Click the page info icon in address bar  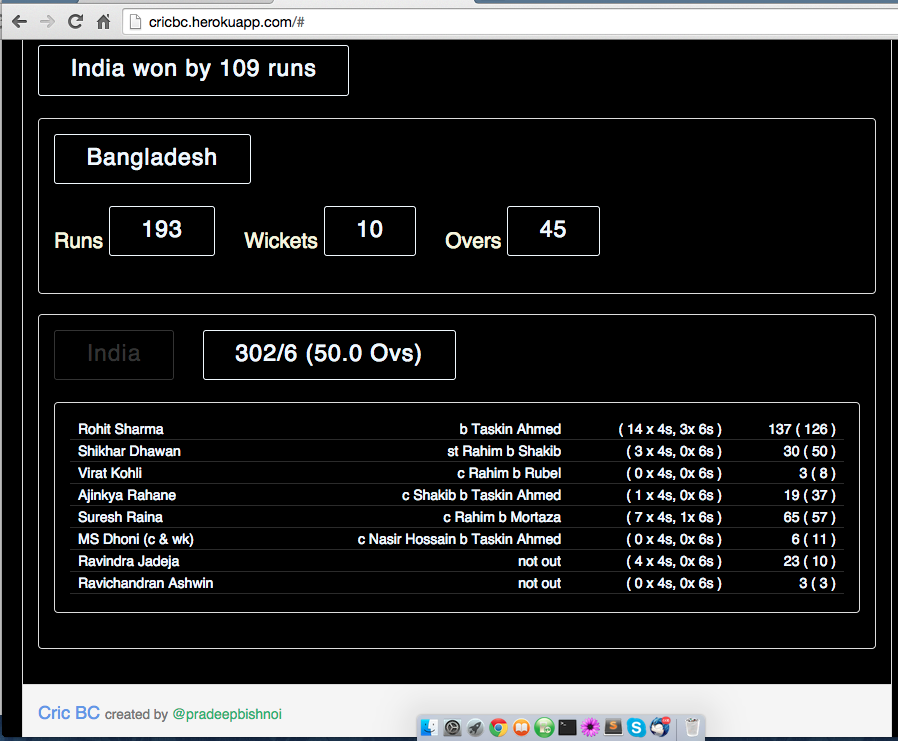tap(135, 22)
